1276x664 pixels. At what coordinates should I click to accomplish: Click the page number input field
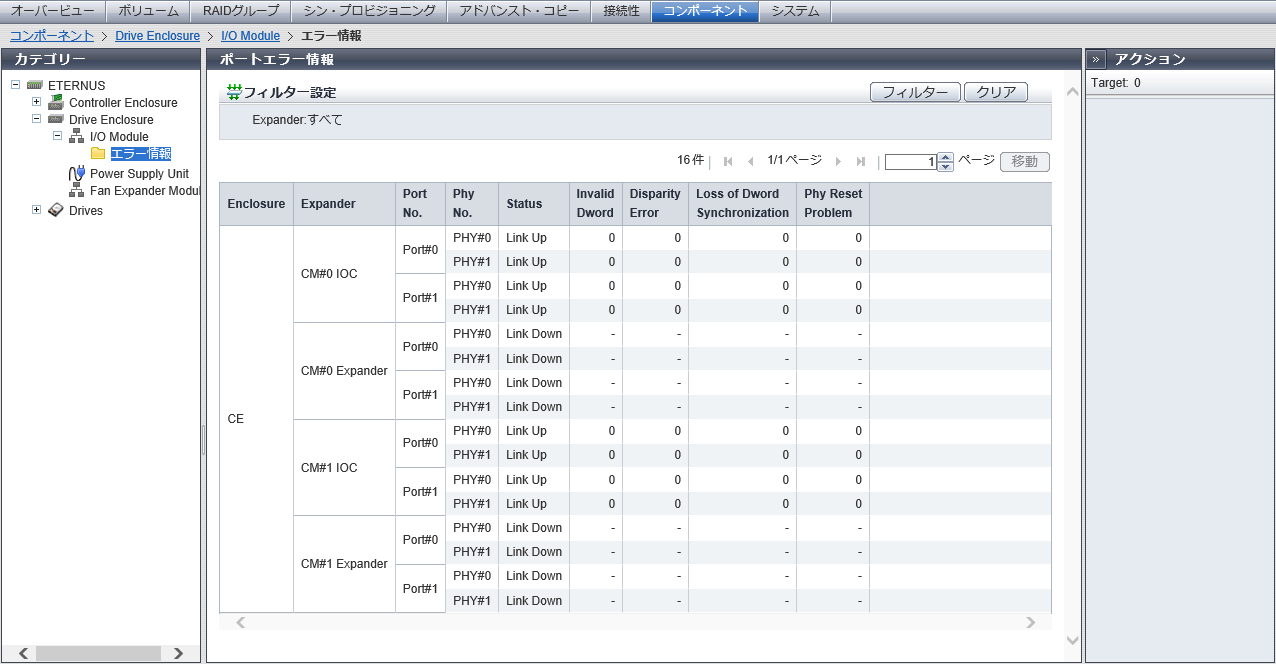click(910, 162)
